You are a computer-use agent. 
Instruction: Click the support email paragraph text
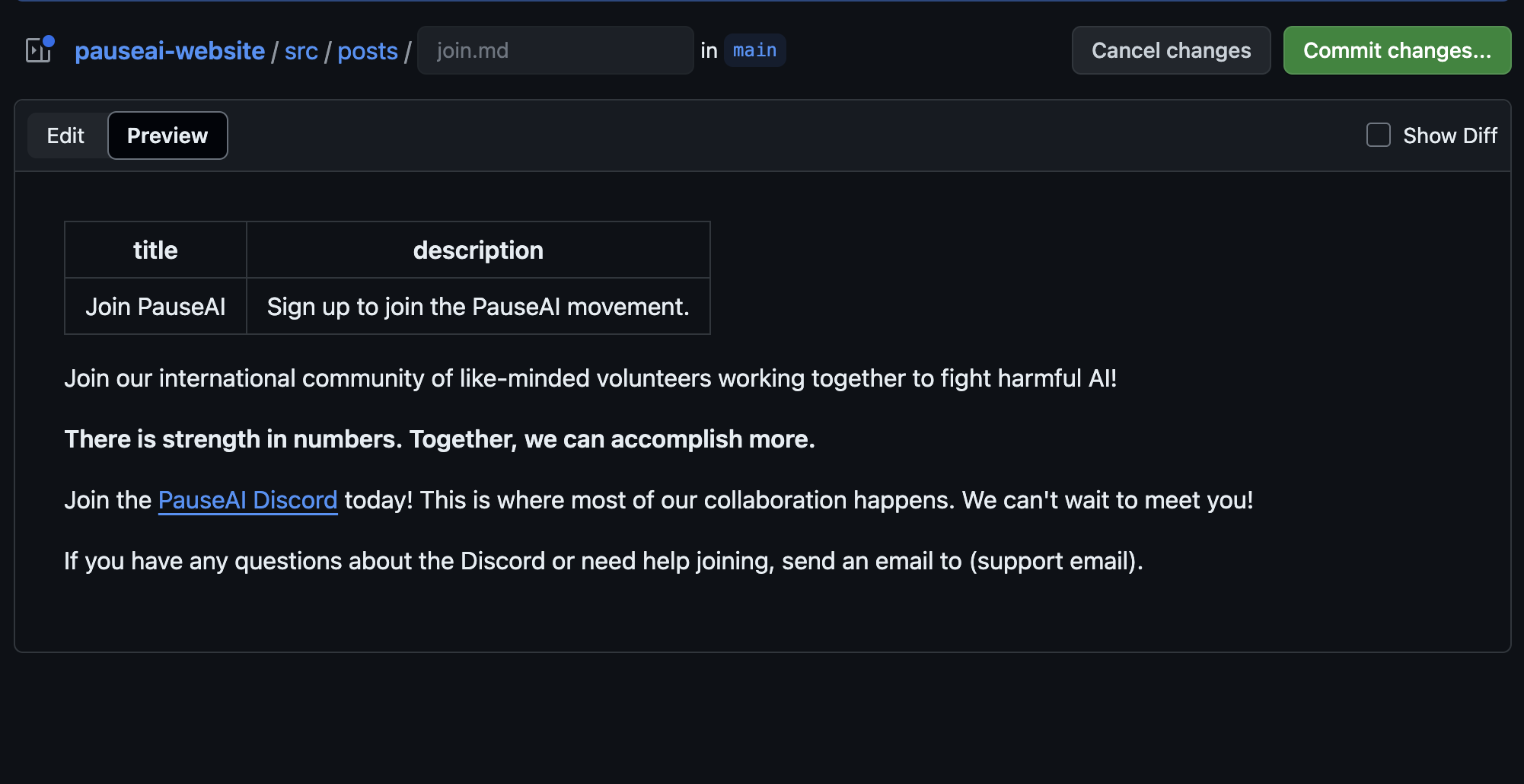tap(603, 561)
